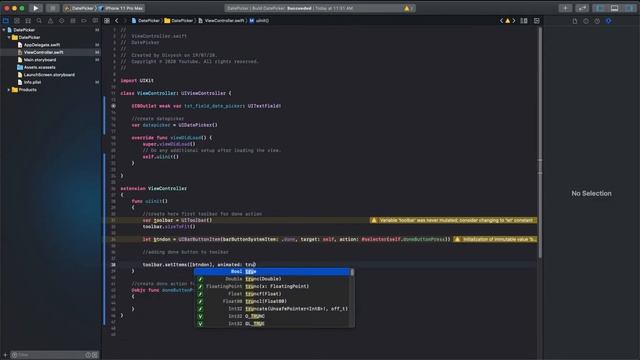This screenshot has width=640, height=360.
Task: Click the outlet connection circle in the gutter
Action: (113, 106)
